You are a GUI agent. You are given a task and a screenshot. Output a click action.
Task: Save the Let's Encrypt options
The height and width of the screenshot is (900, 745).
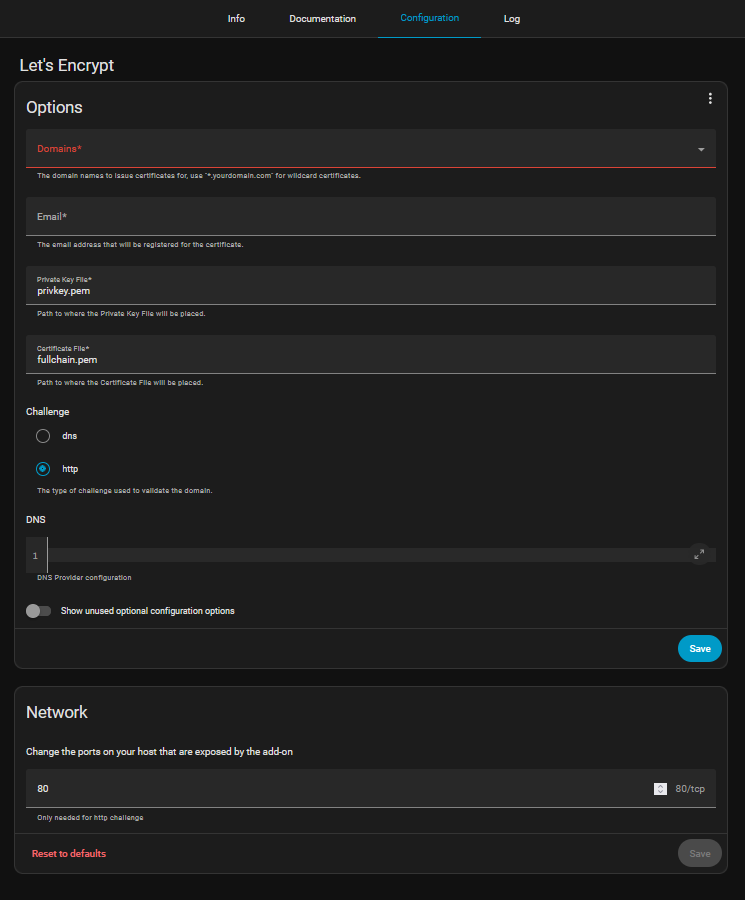point(699,649)
